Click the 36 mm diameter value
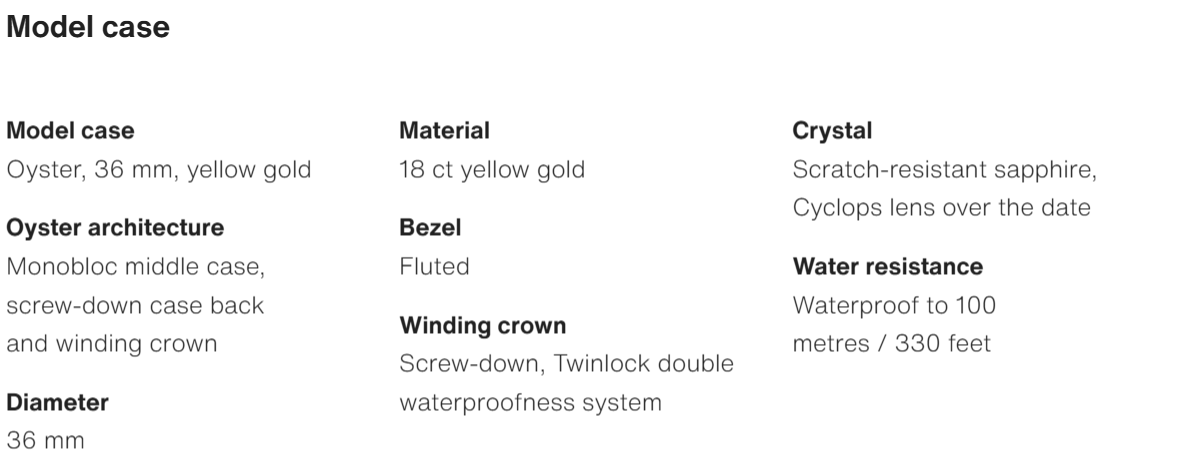 pyautogui.click(x=45, y=441)
